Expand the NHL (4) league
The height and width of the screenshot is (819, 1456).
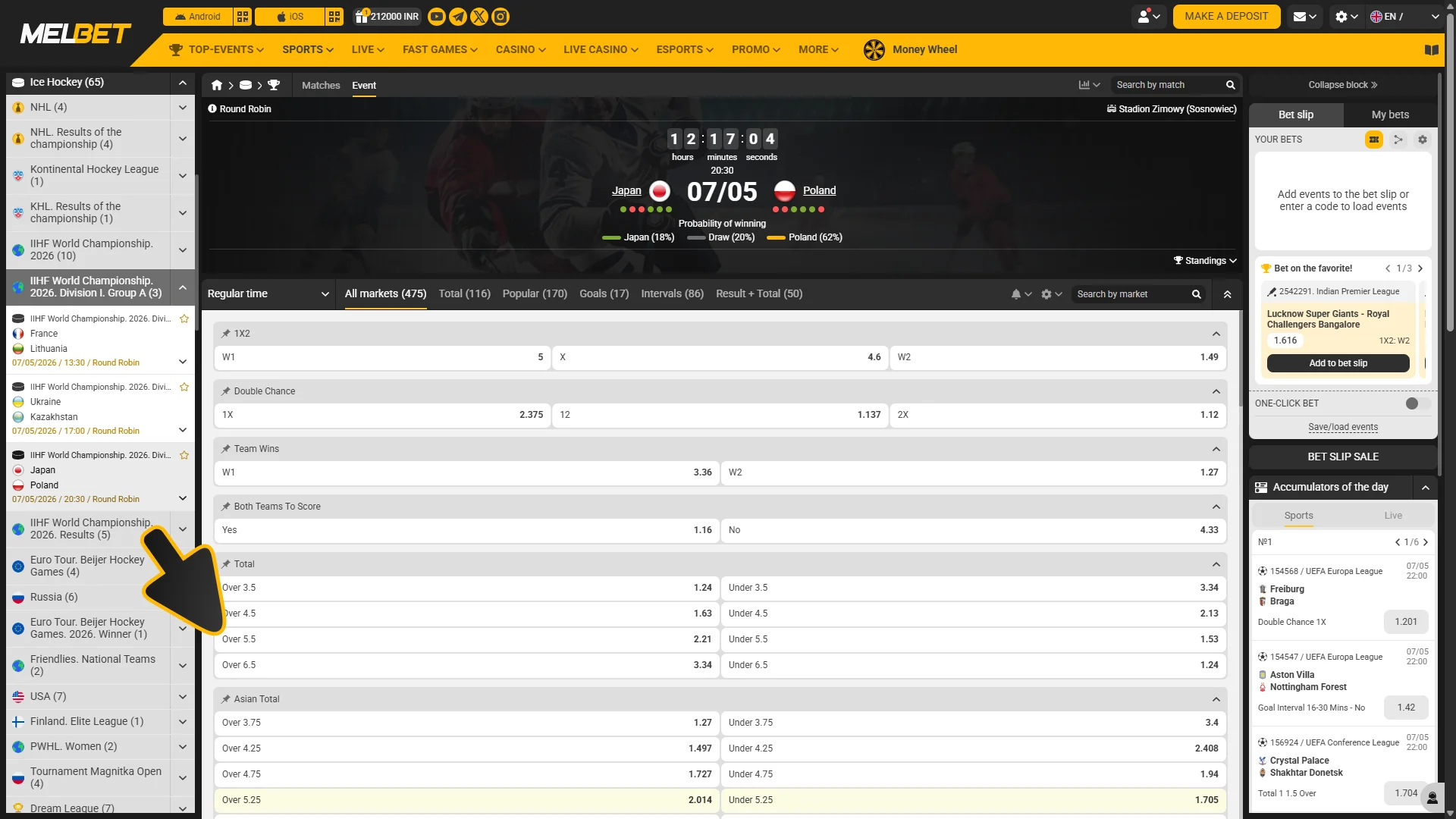click(x=183, y=108)
